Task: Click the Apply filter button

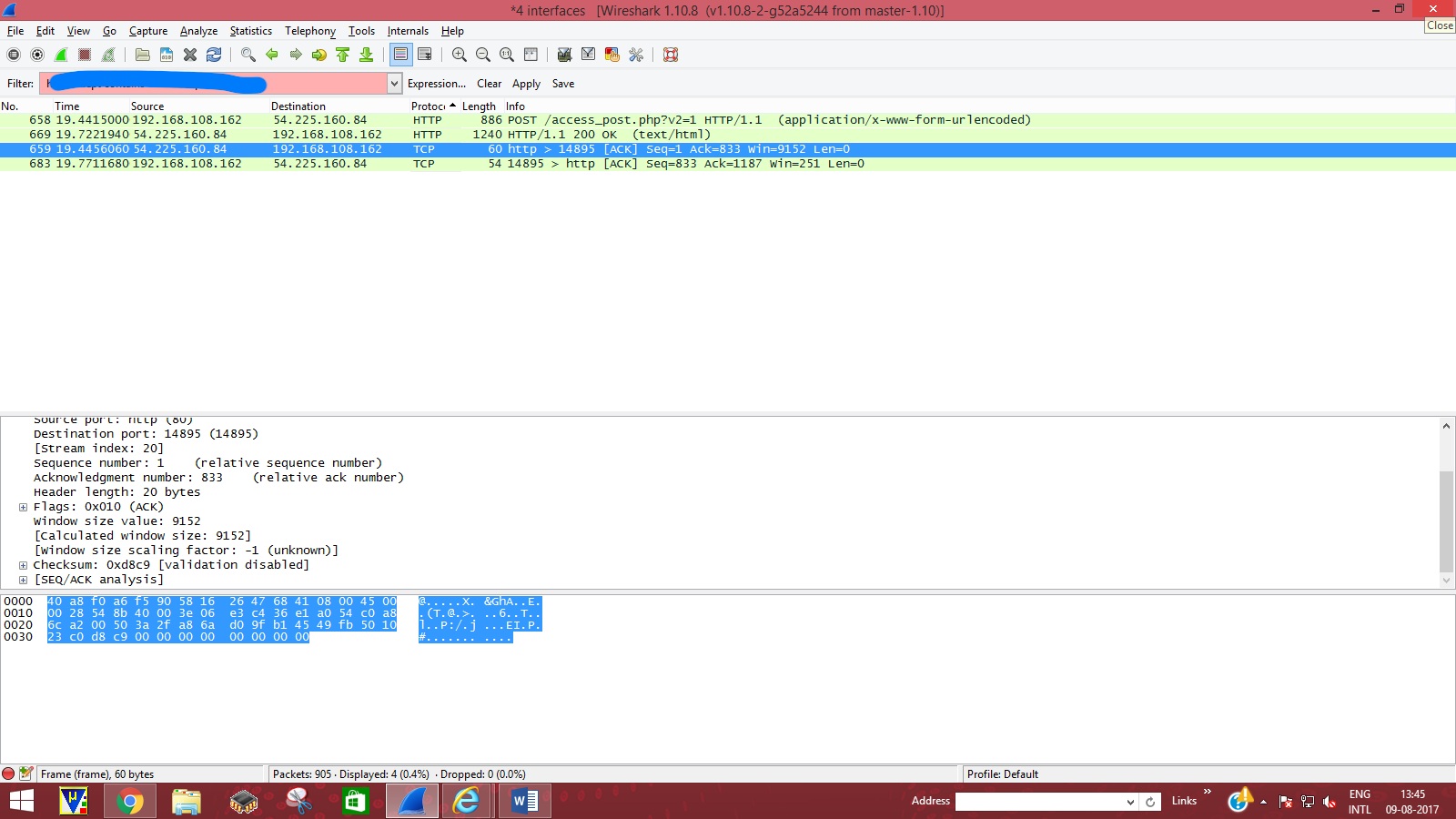Action: click(x=526, y=84)
